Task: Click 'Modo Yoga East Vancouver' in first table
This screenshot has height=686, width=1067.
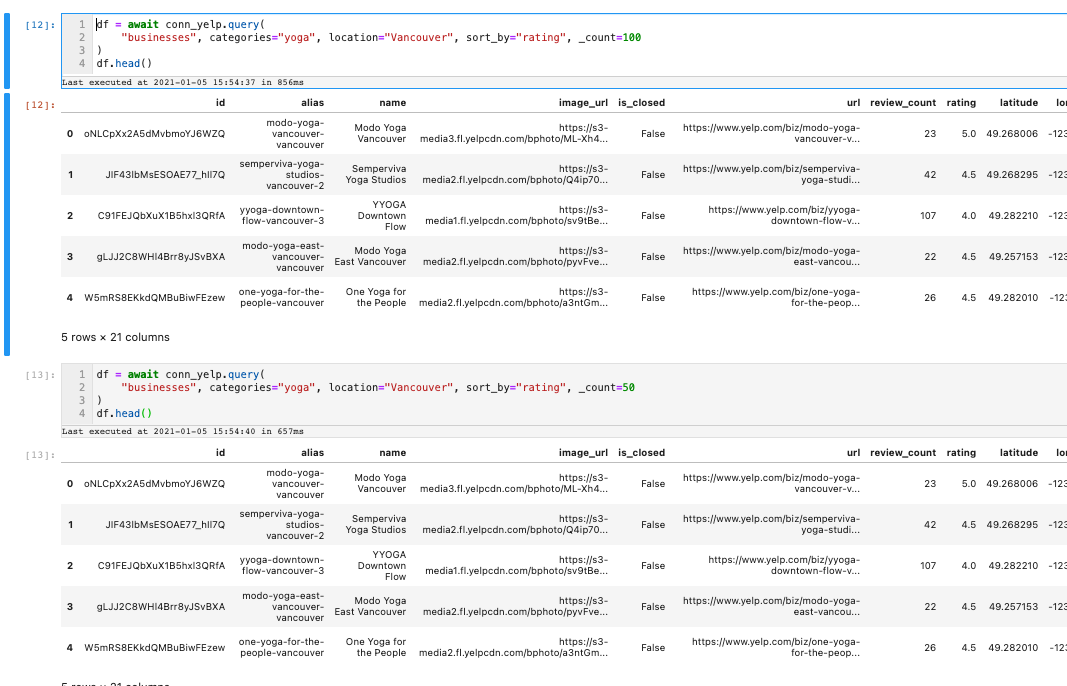Action: 370,256
